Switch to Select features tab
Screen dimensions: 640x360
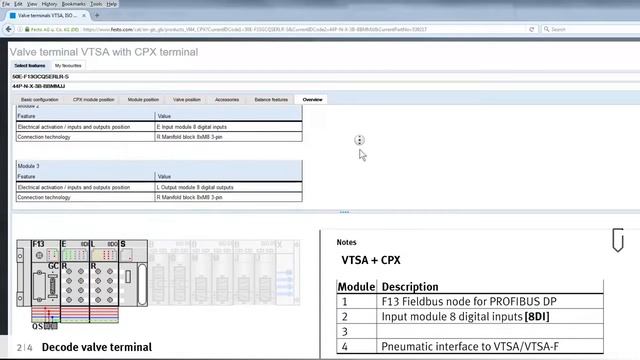30,66
